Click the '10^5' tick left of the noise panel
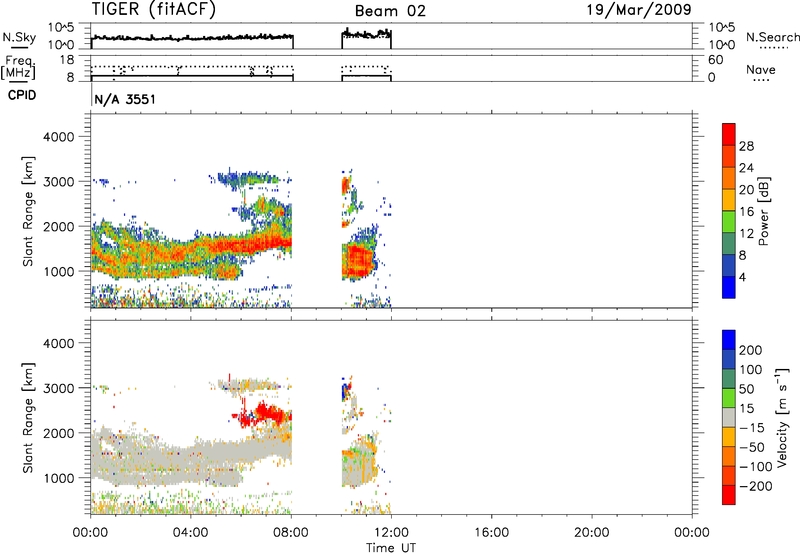Image resolution: width=800 pixels, height=554 pixels. click(62, 27)
